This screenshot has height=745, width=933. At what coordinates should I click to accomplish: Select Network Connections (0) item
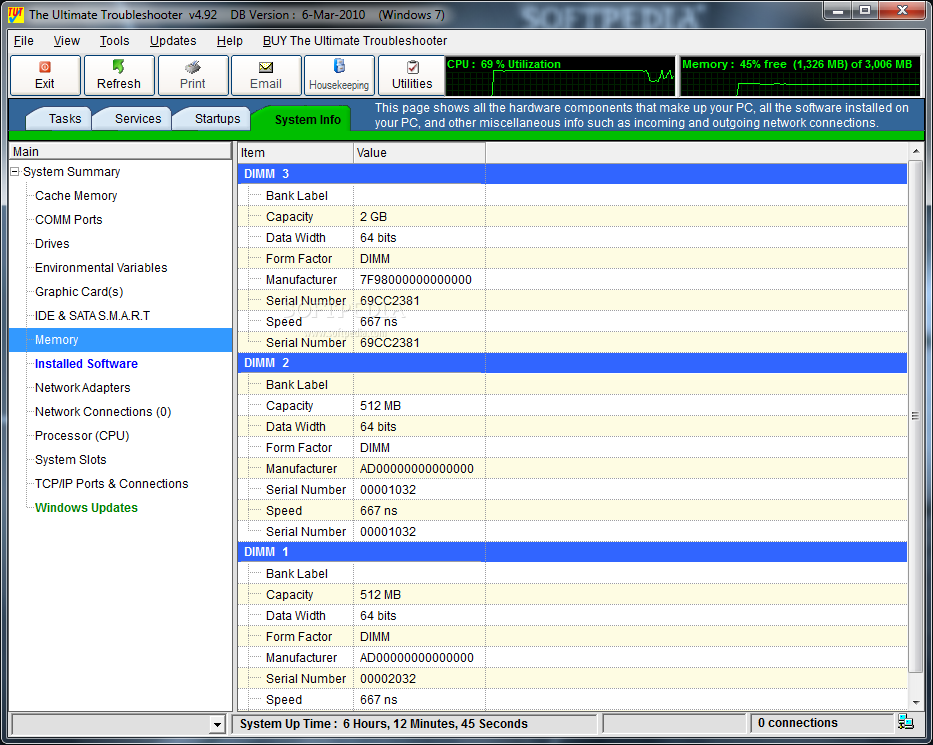[x=103, y=412]
